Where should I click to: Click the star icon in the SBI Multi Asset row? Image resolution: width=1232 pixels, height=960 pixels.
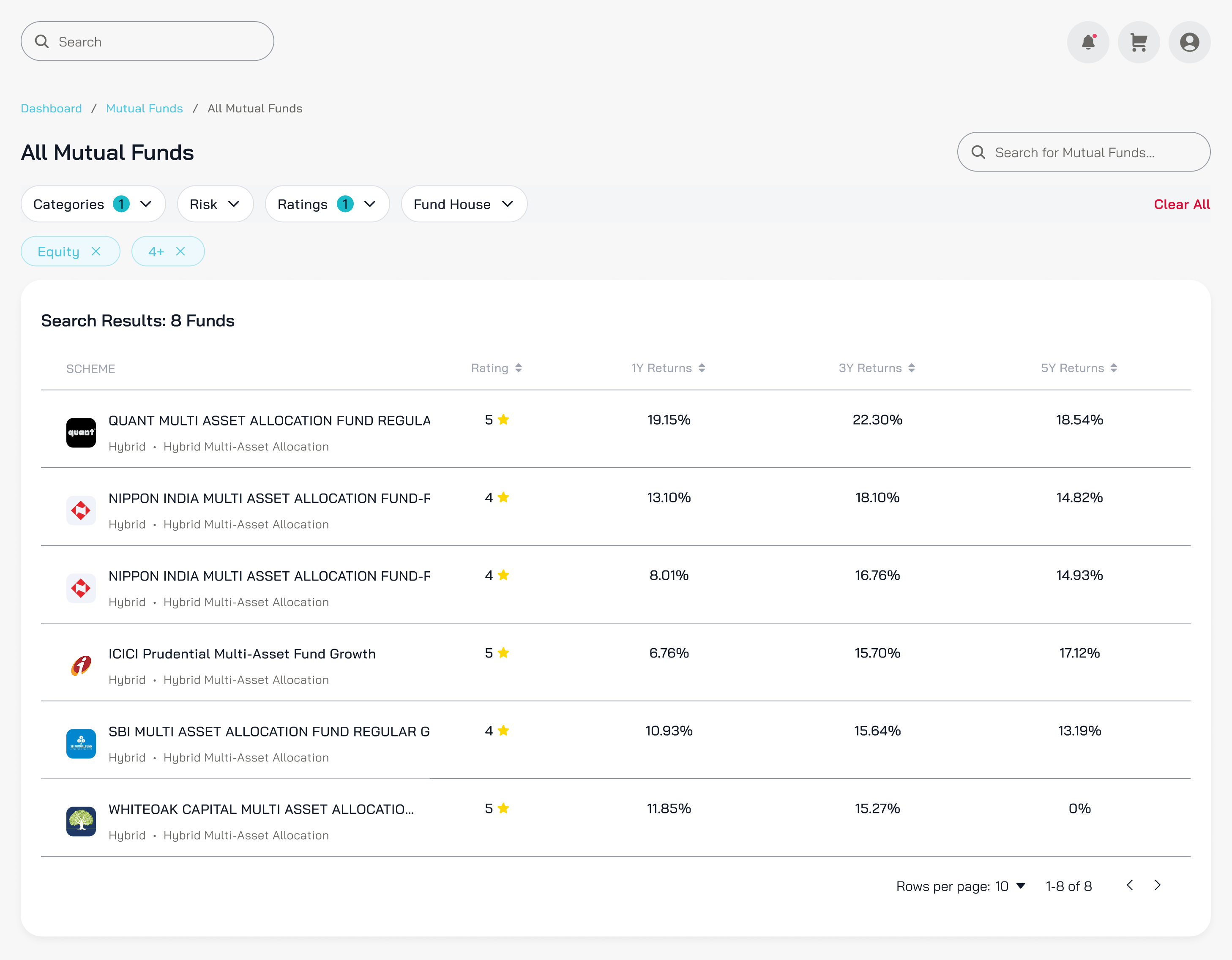click(x=504, y=731)
